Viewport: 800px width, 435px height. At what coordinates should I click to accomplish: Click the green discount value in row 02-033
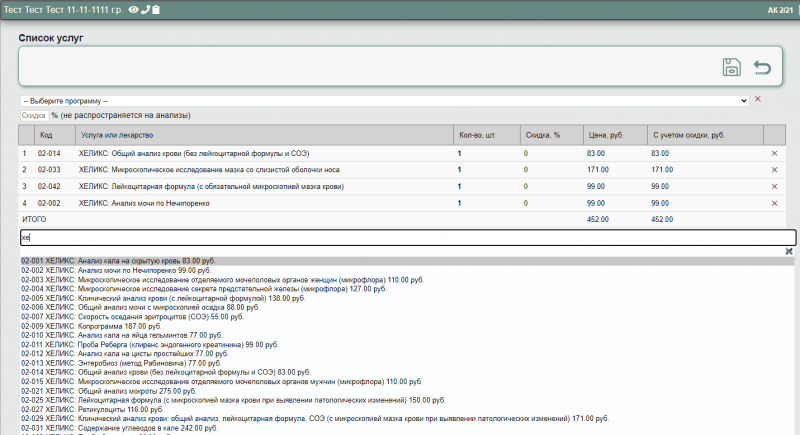(x=525, y=170)
